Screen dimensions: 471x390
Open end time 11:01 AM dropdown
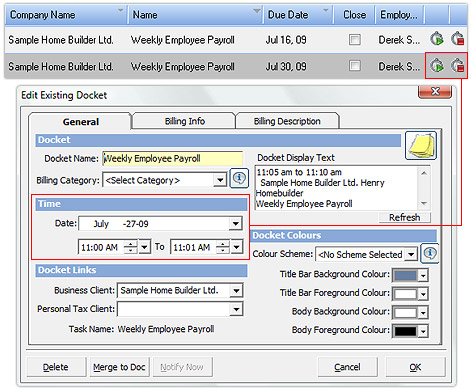click(x=237, y=247)
